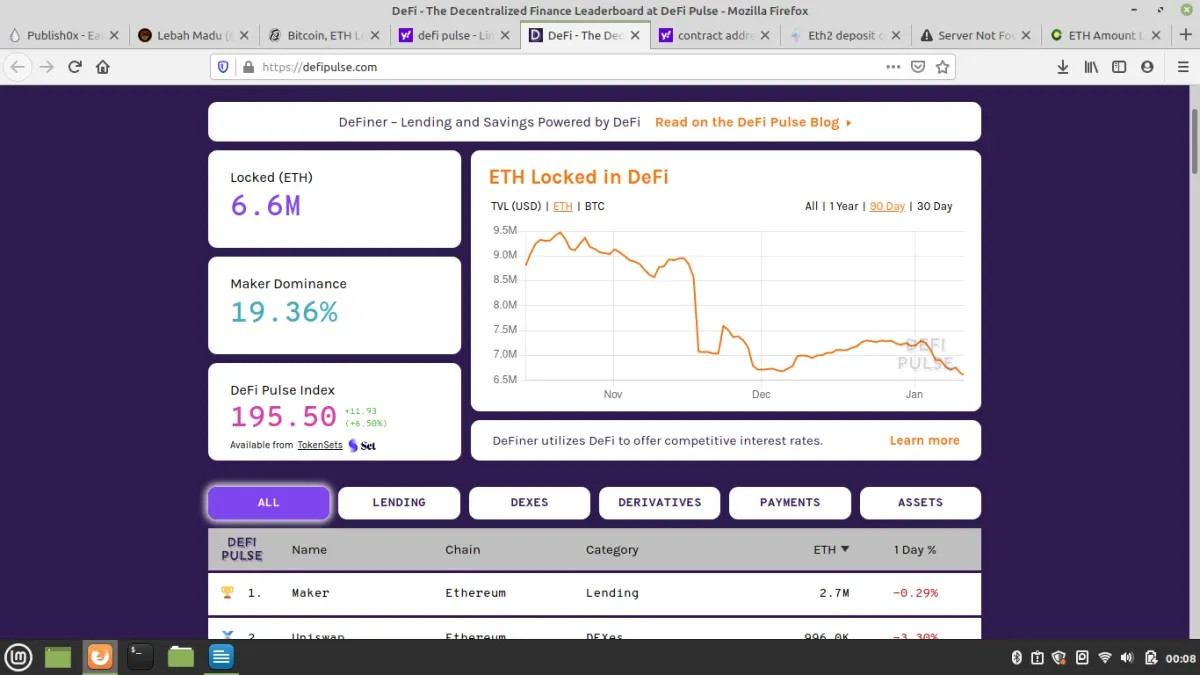Select TVL (USD) chart mode
Viewport: 1200px width, 675px height.
(516, 207)
